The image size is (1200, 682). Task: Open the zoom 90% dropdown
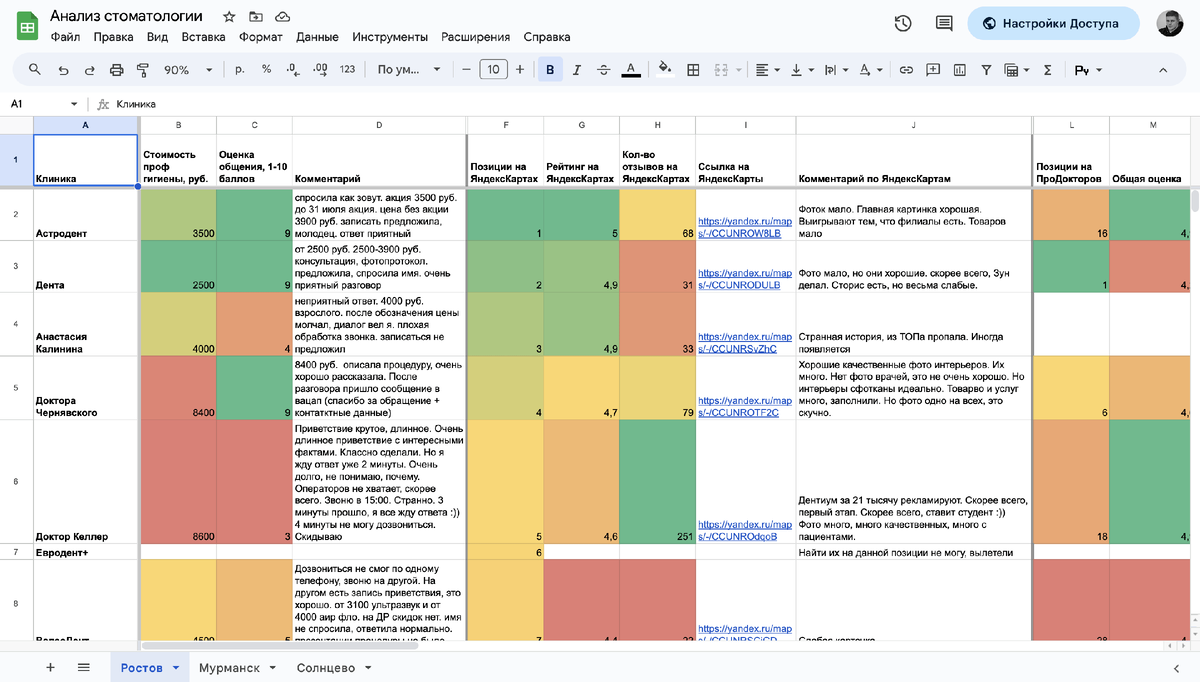(x=189, y=70)
